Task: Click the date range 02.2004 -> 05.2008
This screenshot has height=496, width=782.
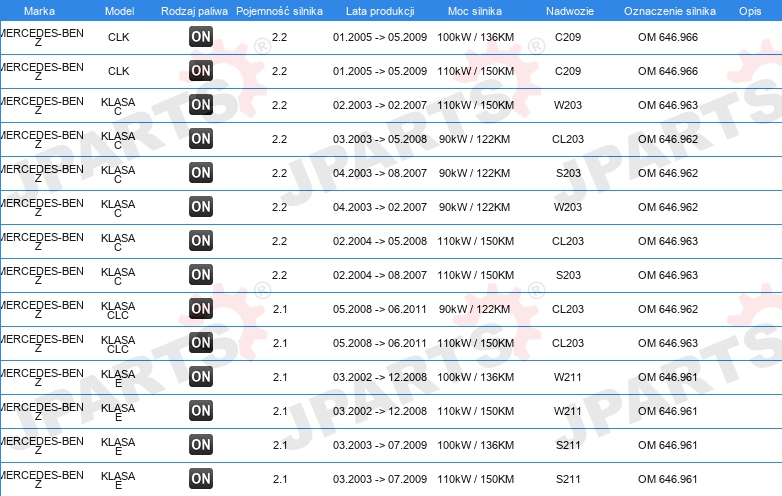Action: click(x=380, y=241)
